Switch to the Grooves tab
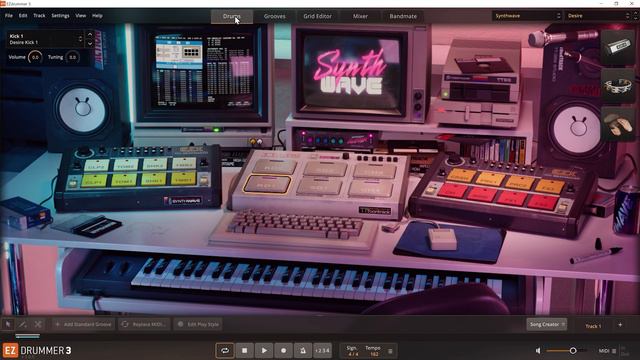Viewport: 640px width, 360px height. click(x=274, y=16)
